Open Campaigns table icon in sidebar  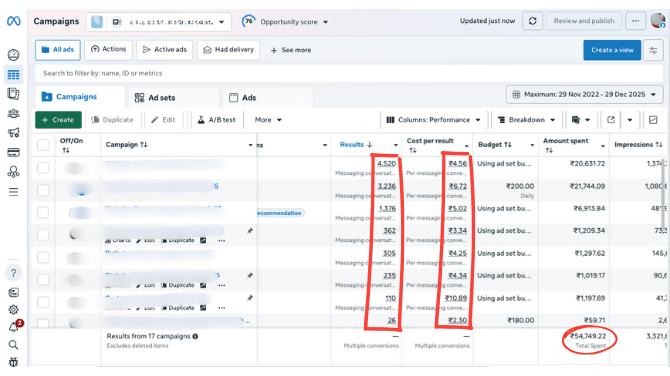tap(14, 75)
